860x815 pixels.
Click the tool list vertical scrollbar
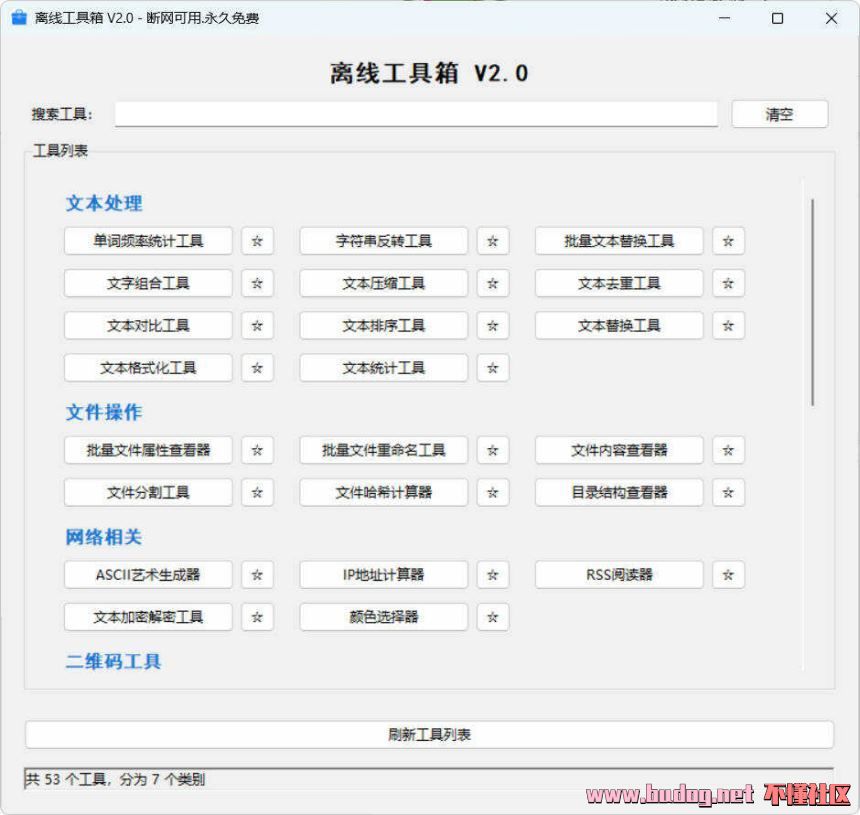tap(812, 300)
